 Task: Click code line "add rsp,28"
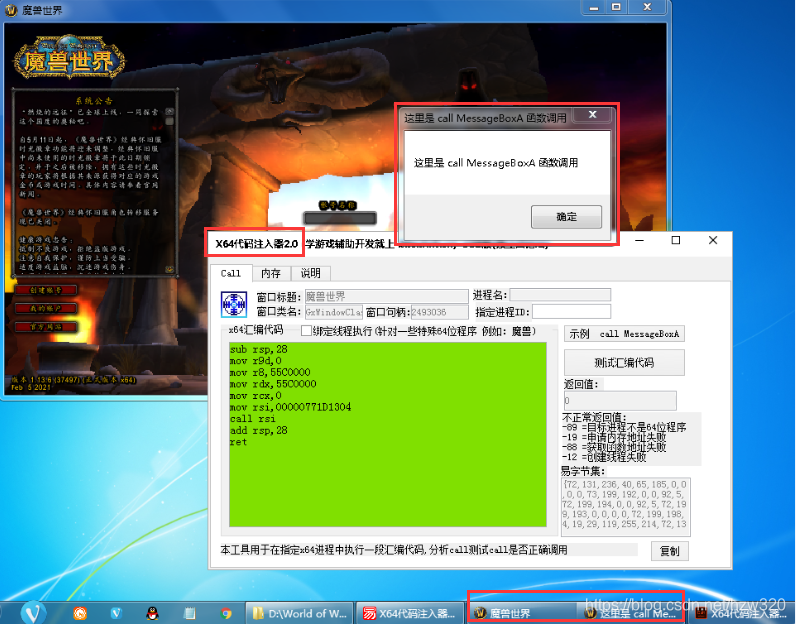(258, 431)
